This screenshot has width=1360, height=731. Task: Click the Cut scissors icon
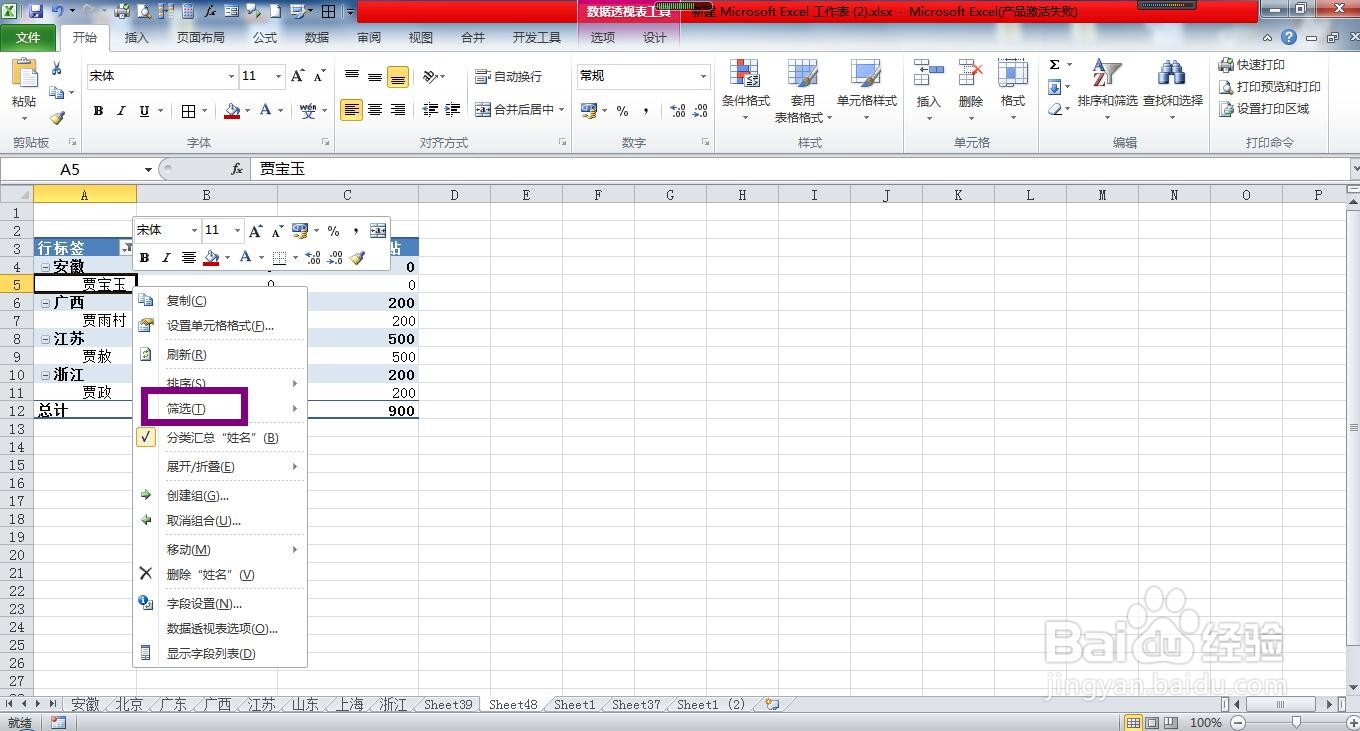tap(57, 69)
